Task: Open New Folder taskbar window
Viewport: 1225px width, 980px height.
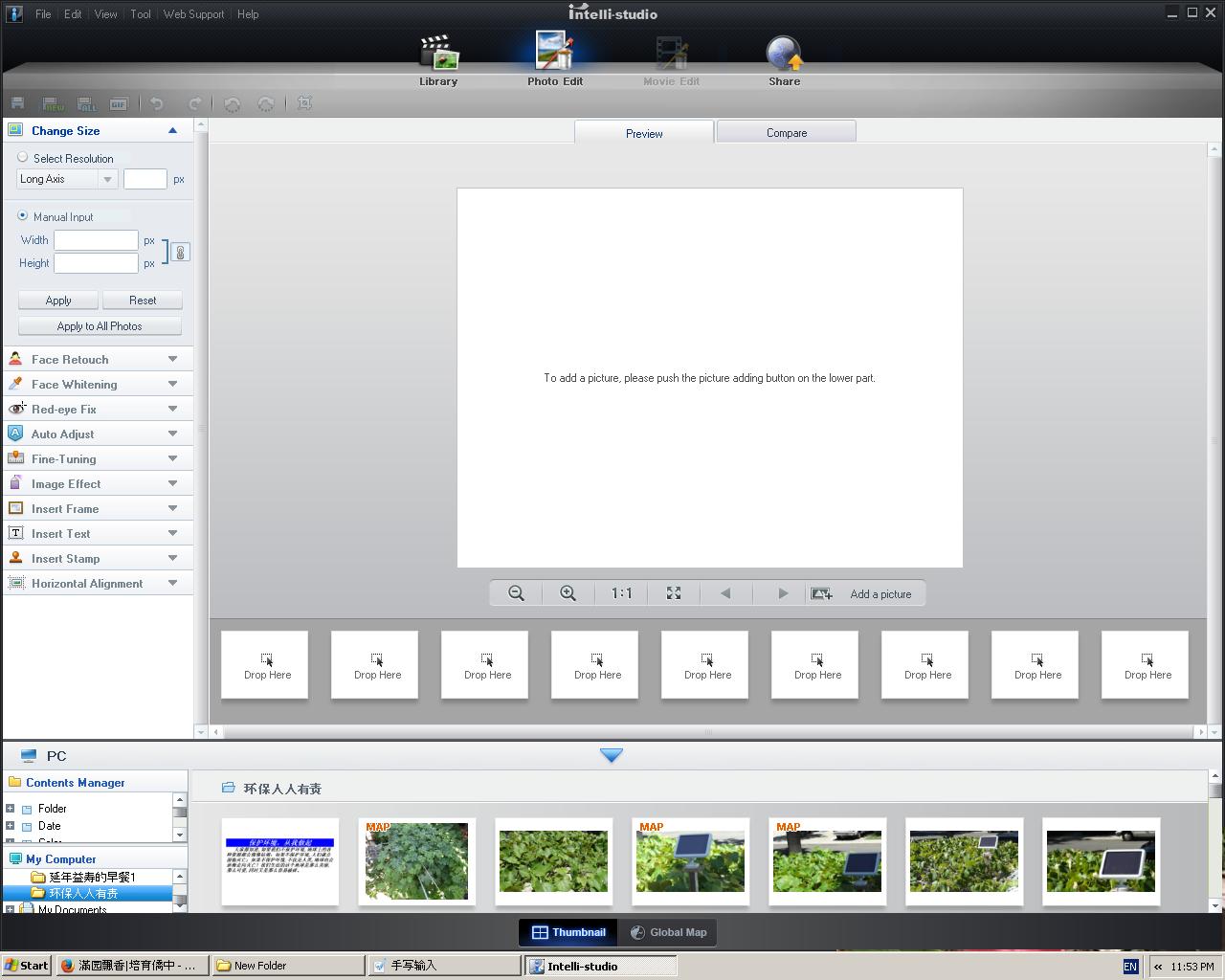Action: [x=288, y=966]
